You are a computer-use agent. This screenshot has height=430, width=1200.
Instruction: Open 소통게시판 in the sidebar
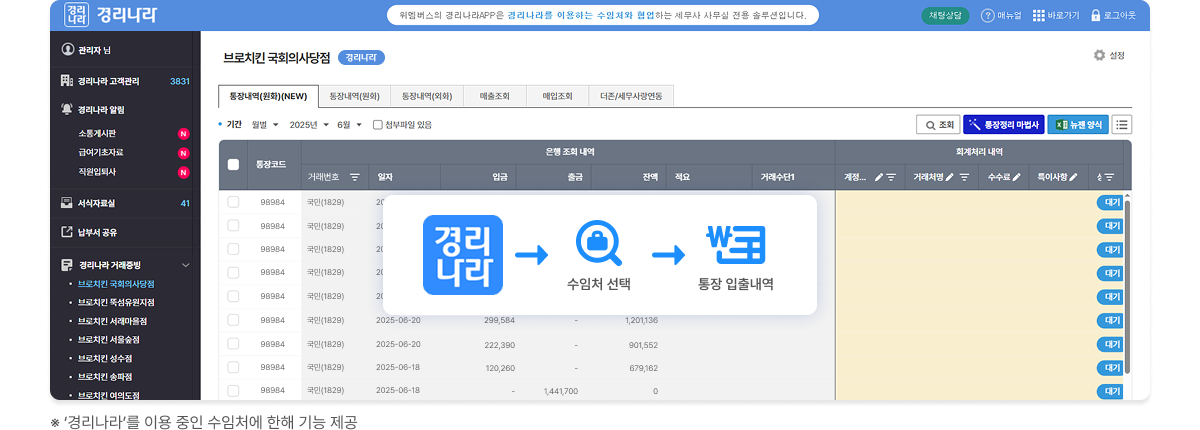click(x=97, y=134)
